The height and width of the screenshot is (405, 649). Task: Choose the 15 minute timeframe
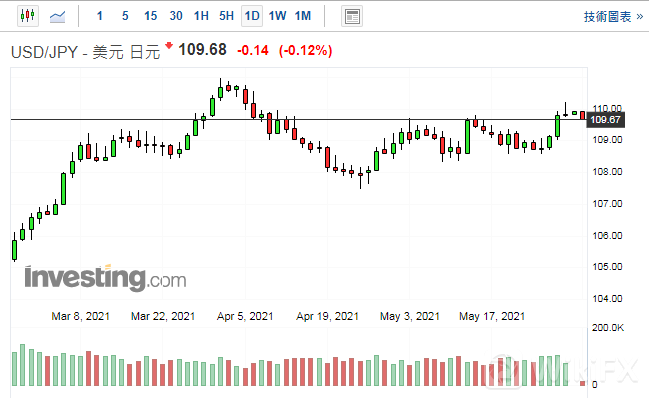point(150,16)
